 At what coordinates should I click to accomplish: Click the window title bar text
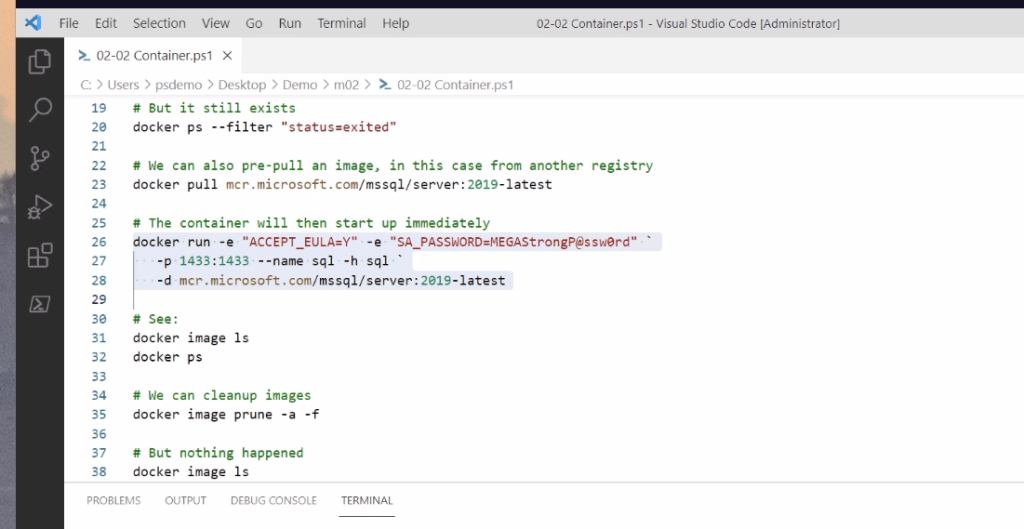point(688,24)
